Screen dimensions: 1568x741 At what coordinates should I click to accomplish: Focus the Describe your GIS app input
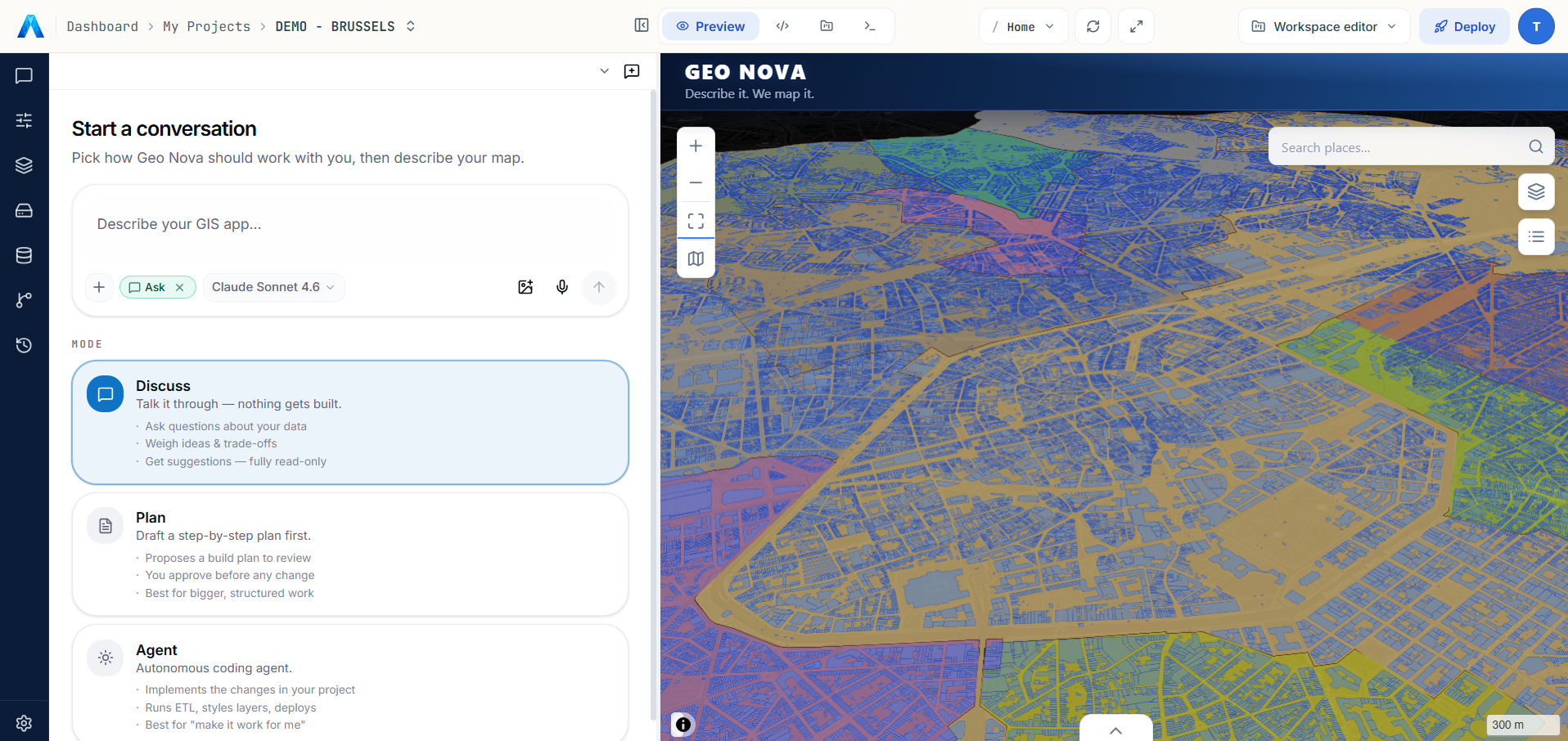[350, 224]
